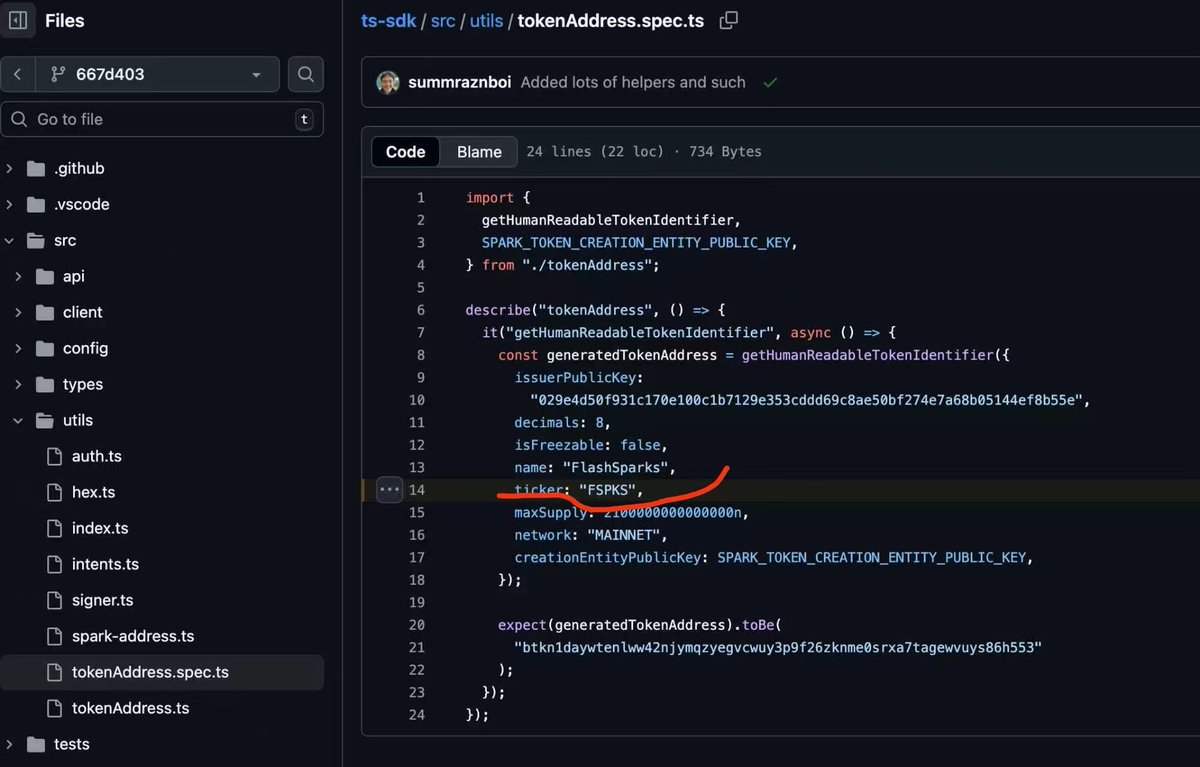Open intents.ts file
Screen dimensions: 1200x767
105,565
